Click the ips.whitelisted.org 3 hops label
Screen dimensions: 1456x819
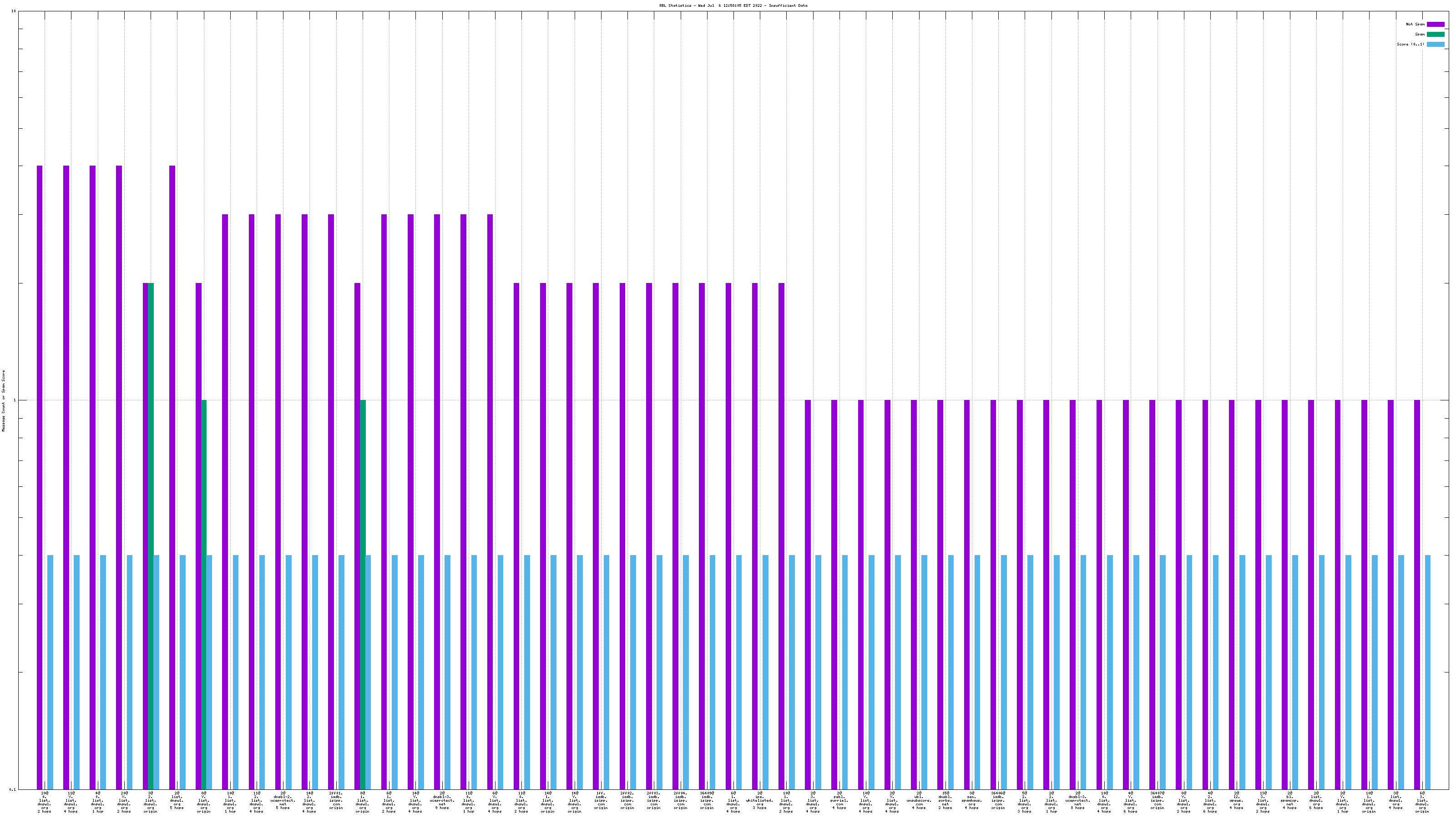pyautogui.click(x=760, y=801)
